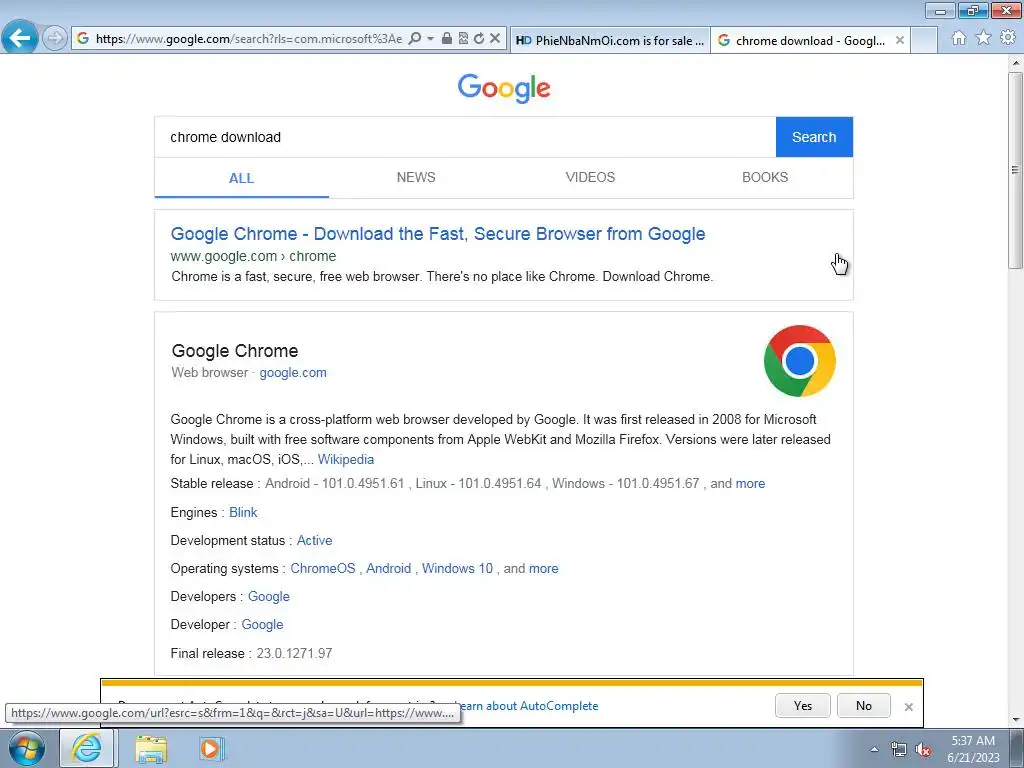Open the Windows Start menu orb
The image size is (1024, 768).
click(x=27, y=749)
